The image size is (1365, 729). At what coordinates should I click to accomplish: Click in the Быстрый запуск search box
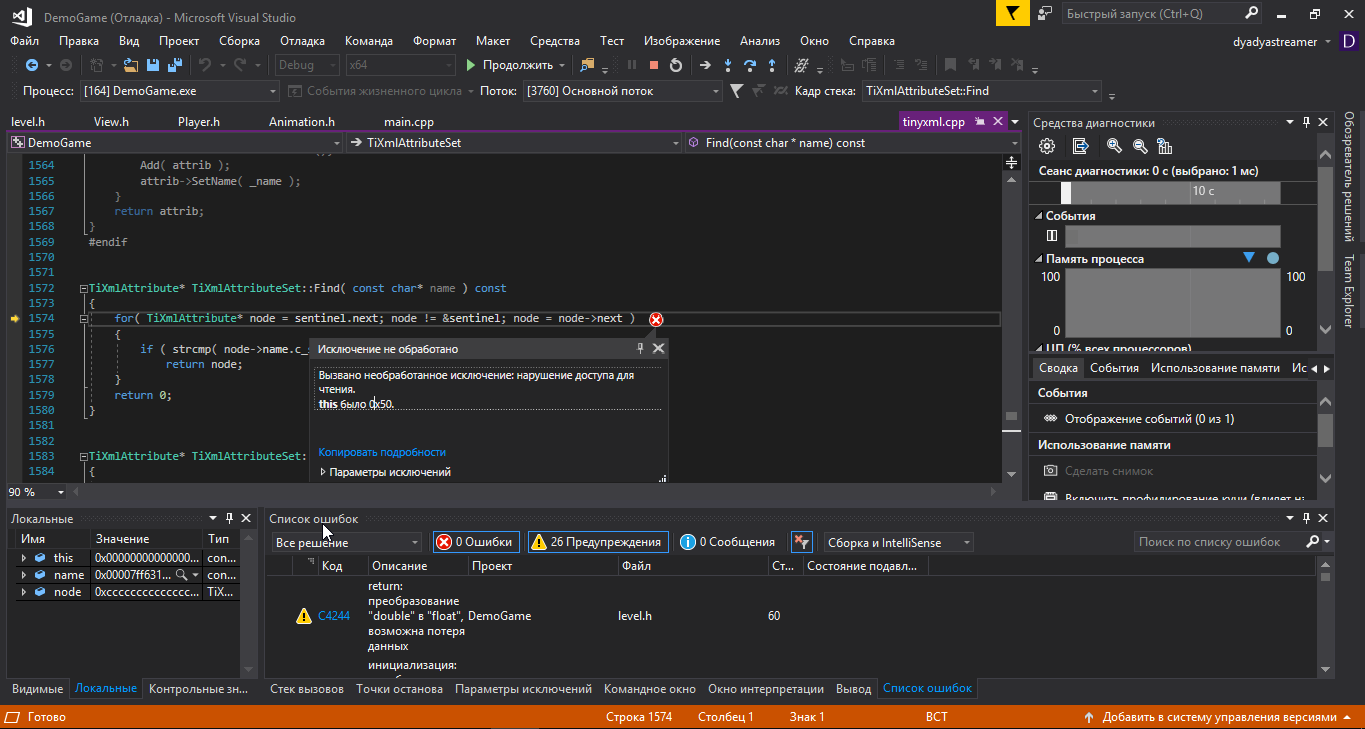click(x=1150, y=13)
